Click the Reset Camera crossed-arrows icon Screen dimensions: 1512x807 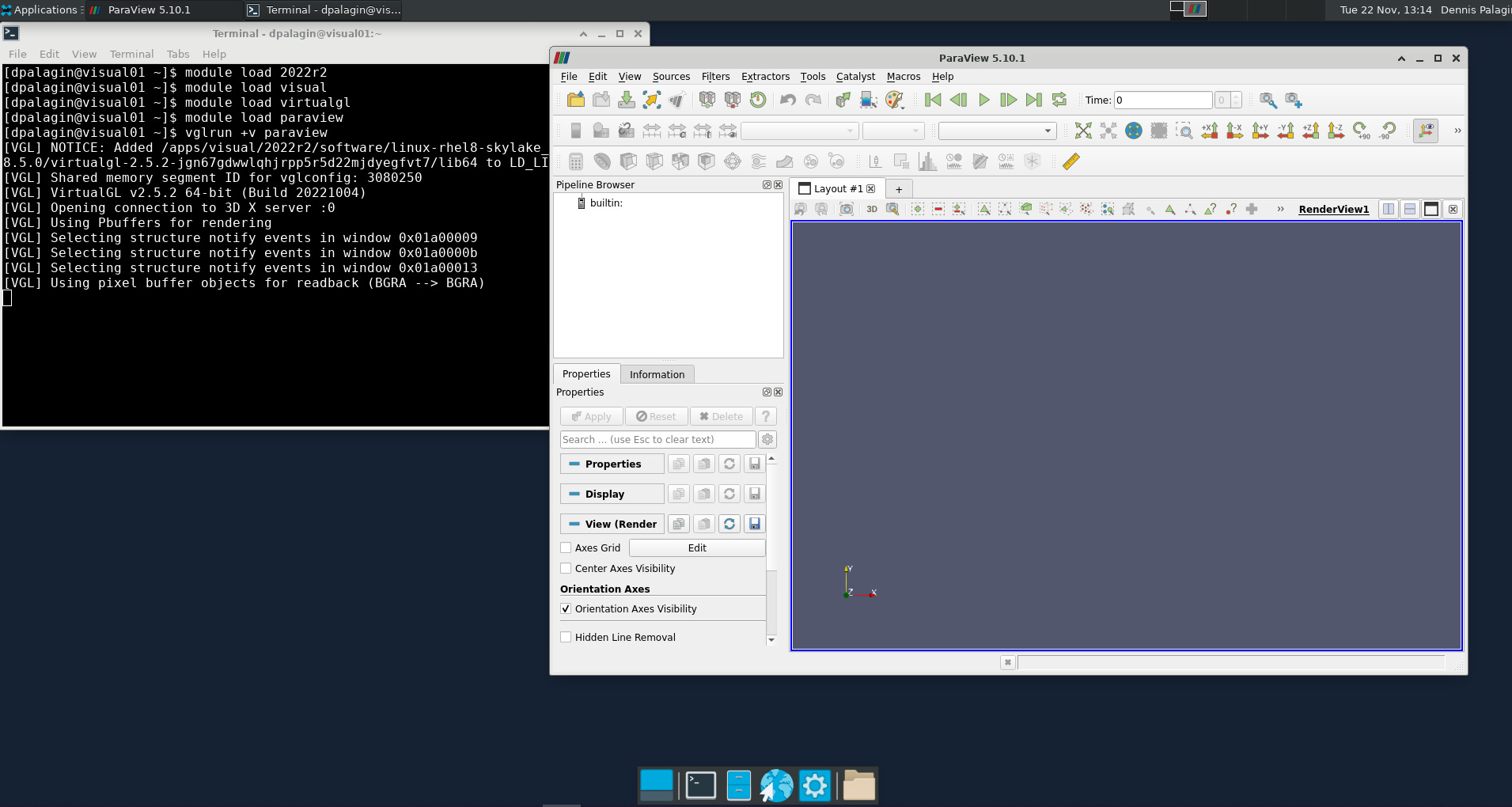coord(1083,131)
